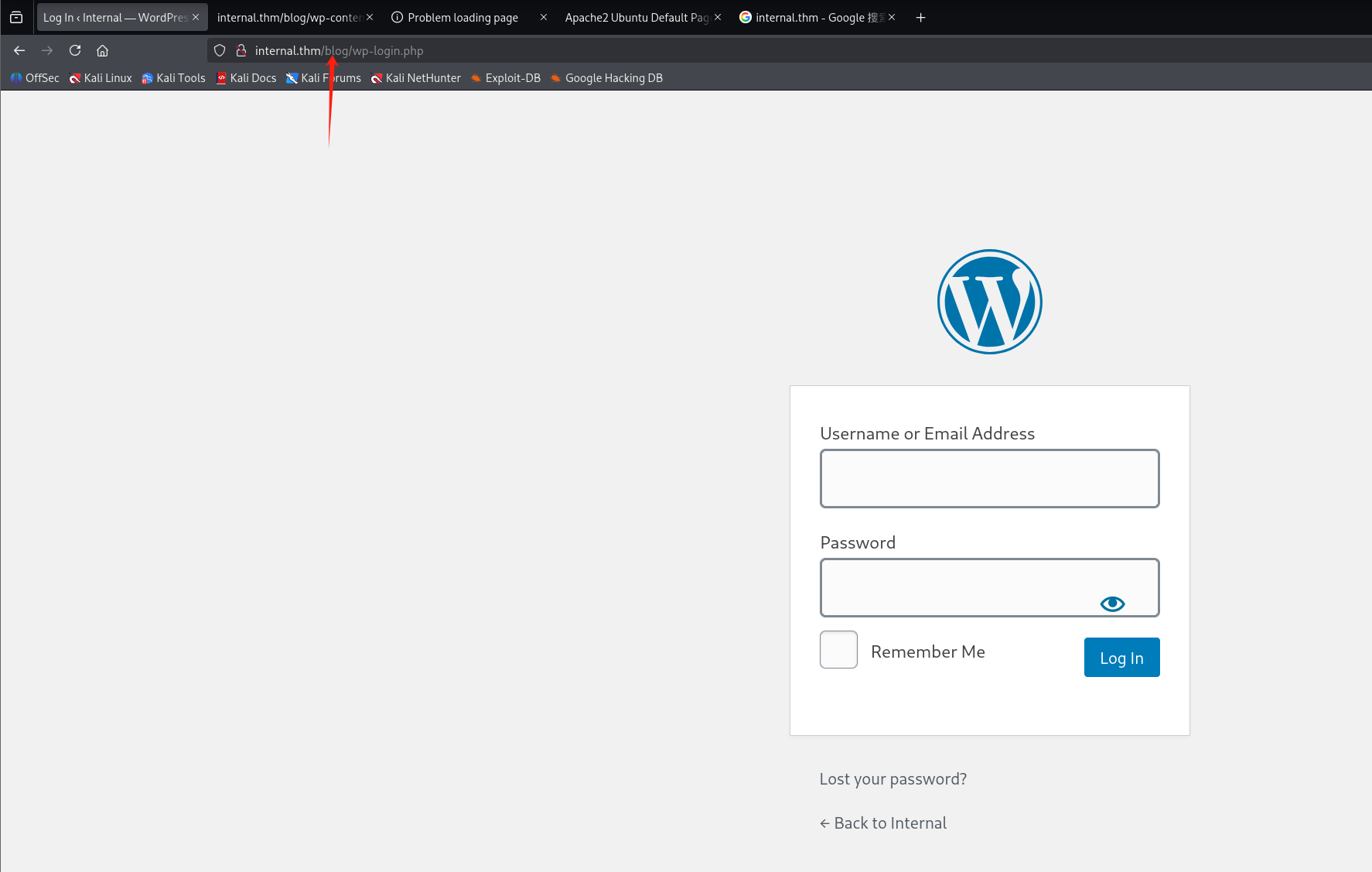Focus the Password input field
This screenshot has width=1372, height=872.
point(990,587)
